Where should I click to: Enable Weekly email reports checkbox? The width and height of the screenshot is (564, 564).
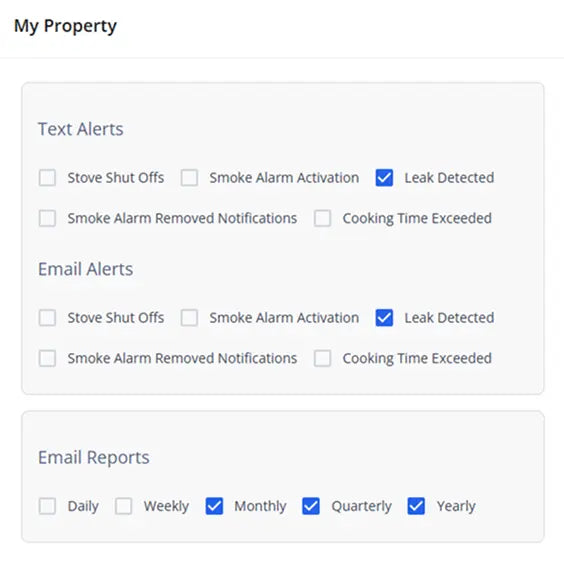[x=123, y=506]
